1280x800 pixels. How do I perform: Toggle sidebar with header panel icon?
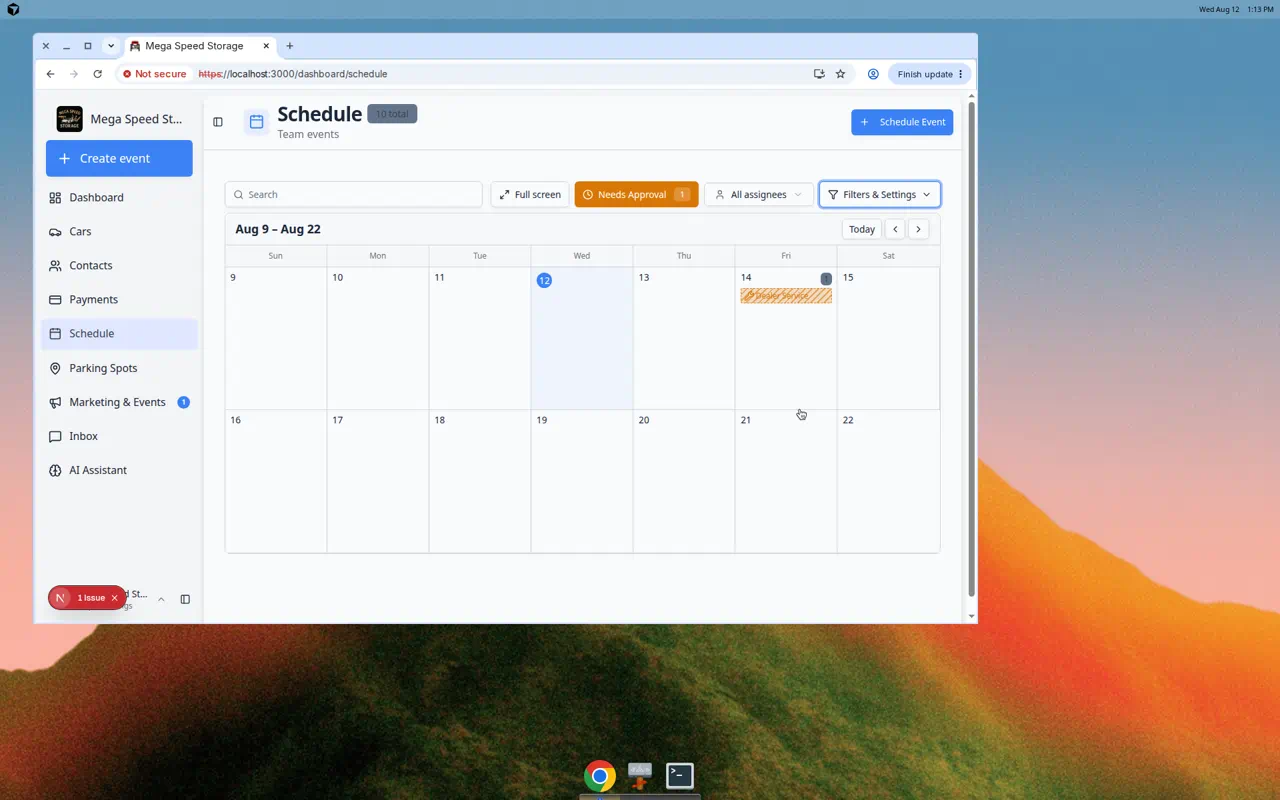tap(218, 122)
